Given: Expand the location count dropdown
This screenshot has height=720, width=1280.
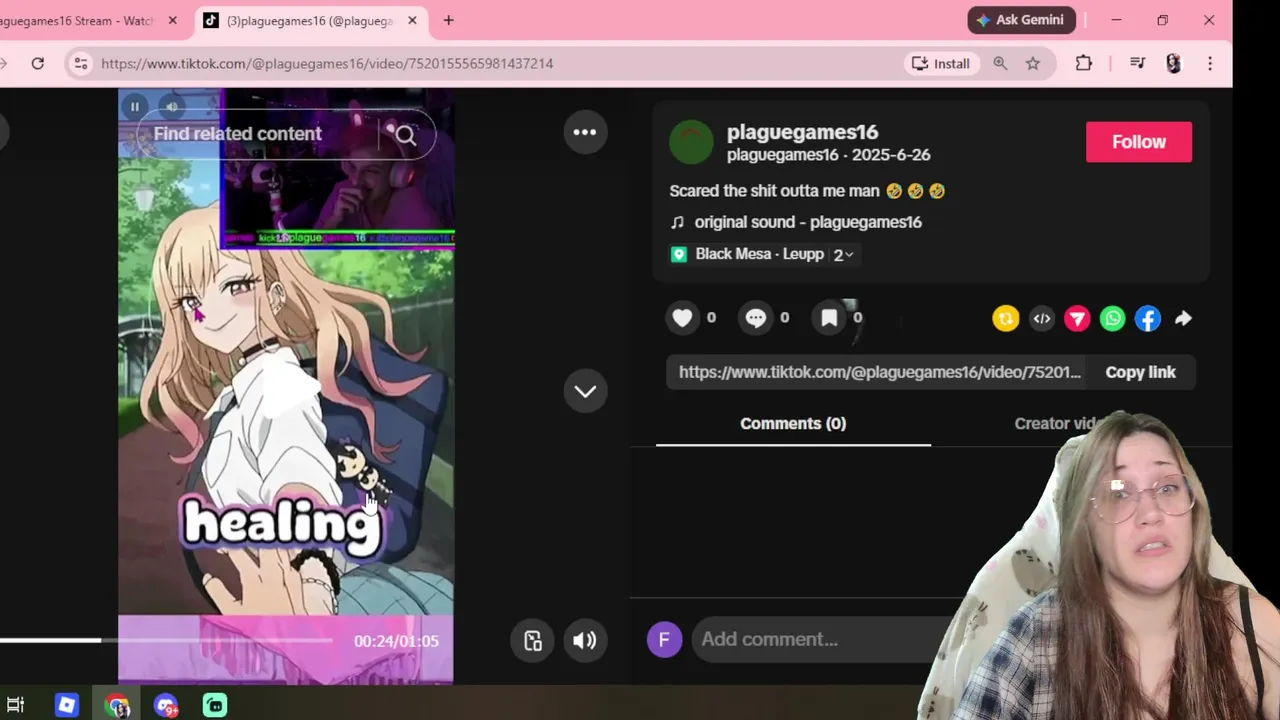Looking at the screenshot, I should point(843,255).
